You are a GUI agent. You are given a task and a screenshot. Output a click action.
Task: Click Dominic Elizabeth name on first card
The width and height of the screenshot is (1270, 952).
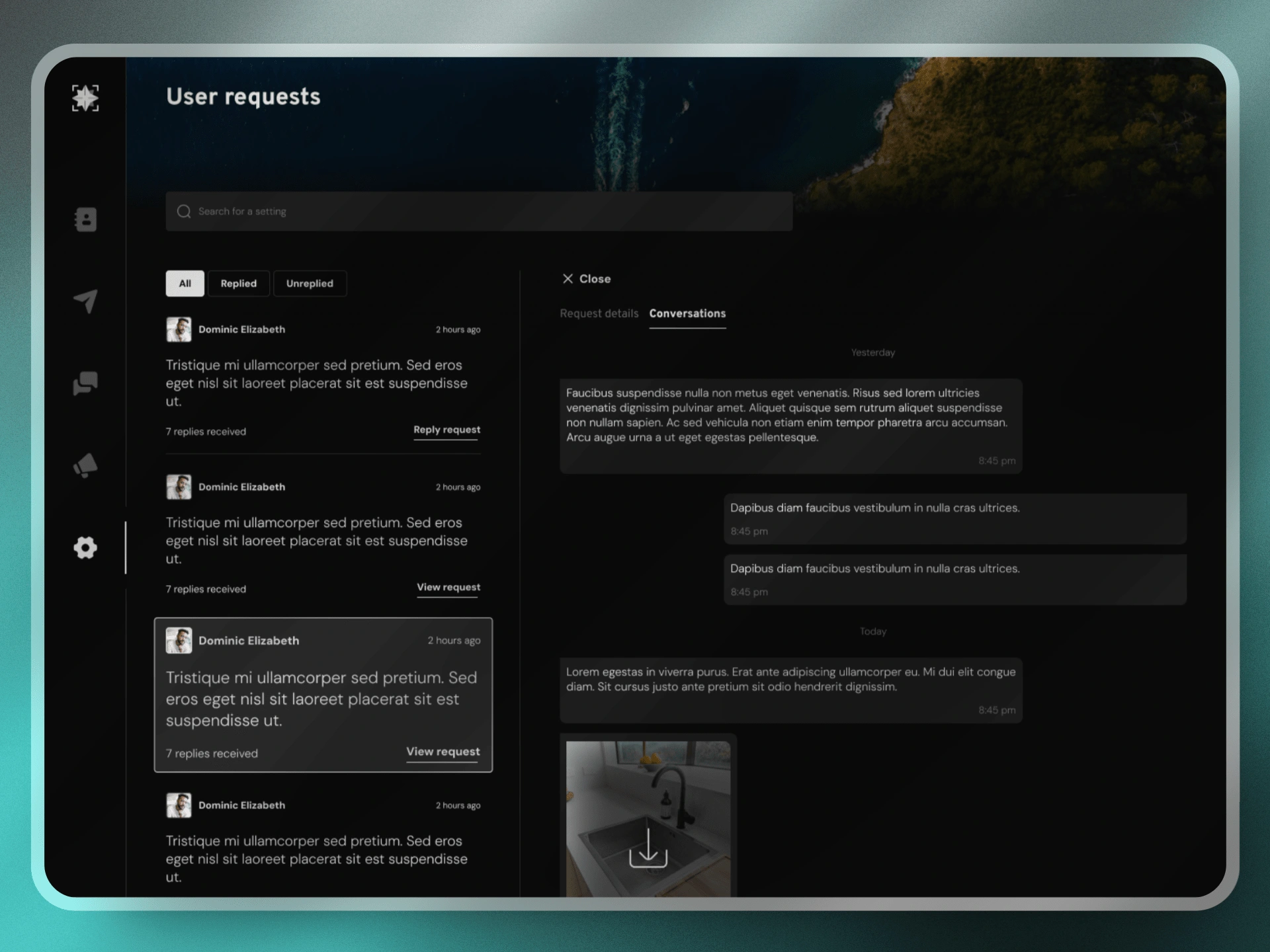point(242,329)
